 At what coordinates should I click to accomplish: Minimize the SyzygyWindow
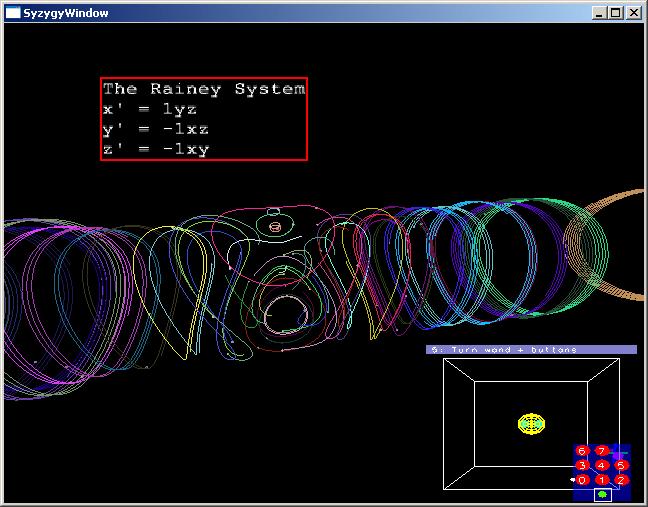600,13
